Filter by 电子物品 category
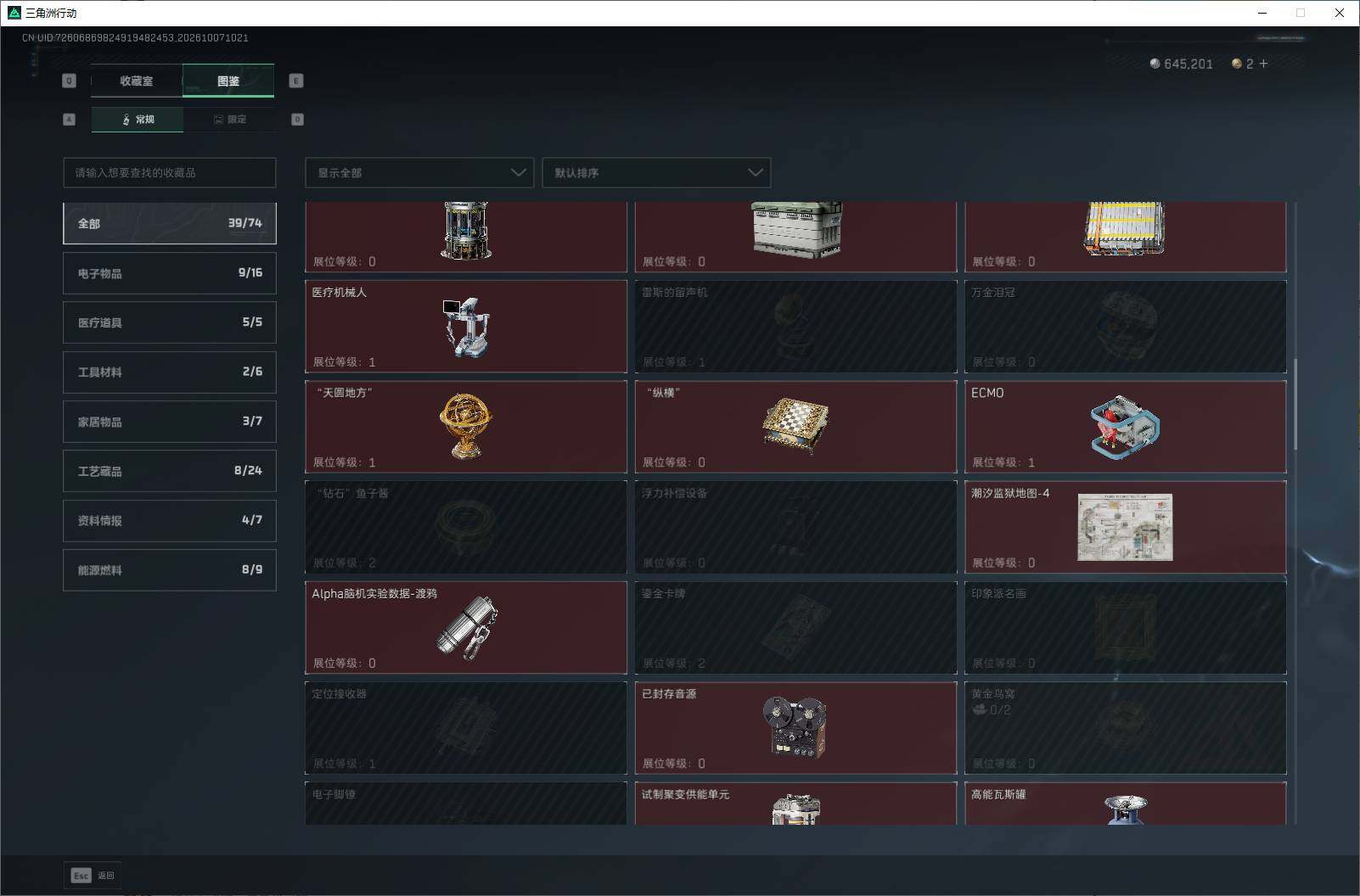Image resolution: width=1360 pixels, height=896 pixels. [x=170, y=273]
